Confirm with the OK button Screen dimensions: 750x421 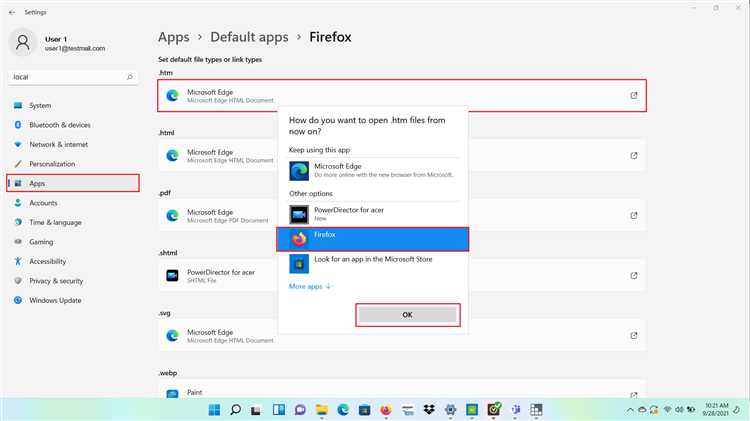tap(408, 315)
